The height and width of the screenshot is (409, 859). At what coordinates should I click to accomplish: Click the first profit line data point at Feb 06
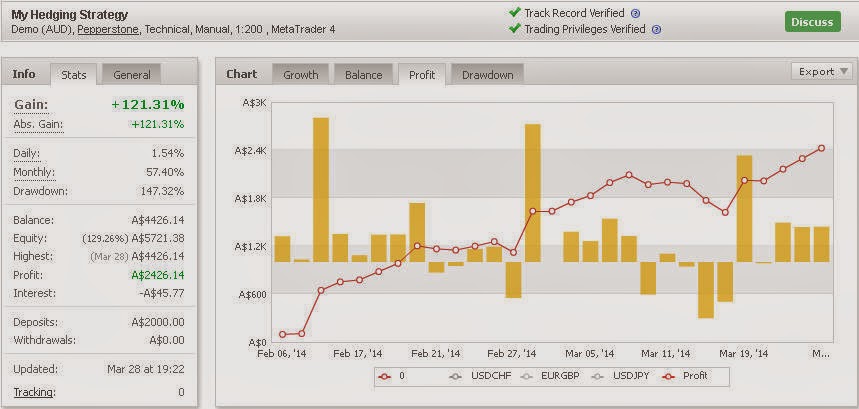click(283, 334)
